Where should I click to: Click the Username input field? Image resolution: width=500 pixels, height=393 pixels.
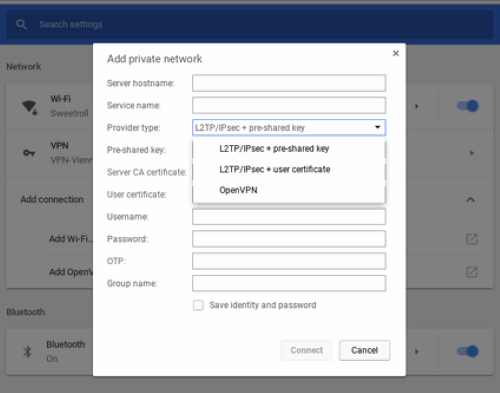coord(289,217)
